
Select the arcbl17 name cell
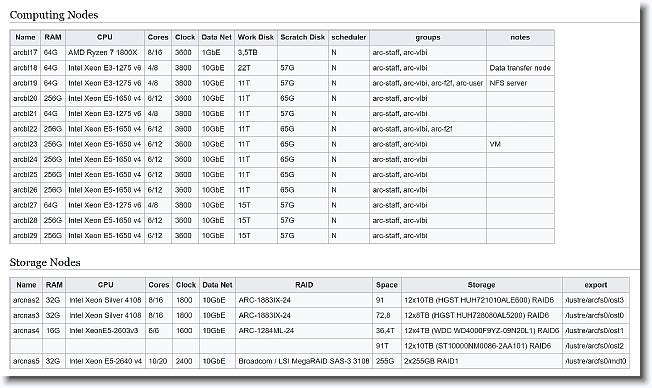[25, 53]
